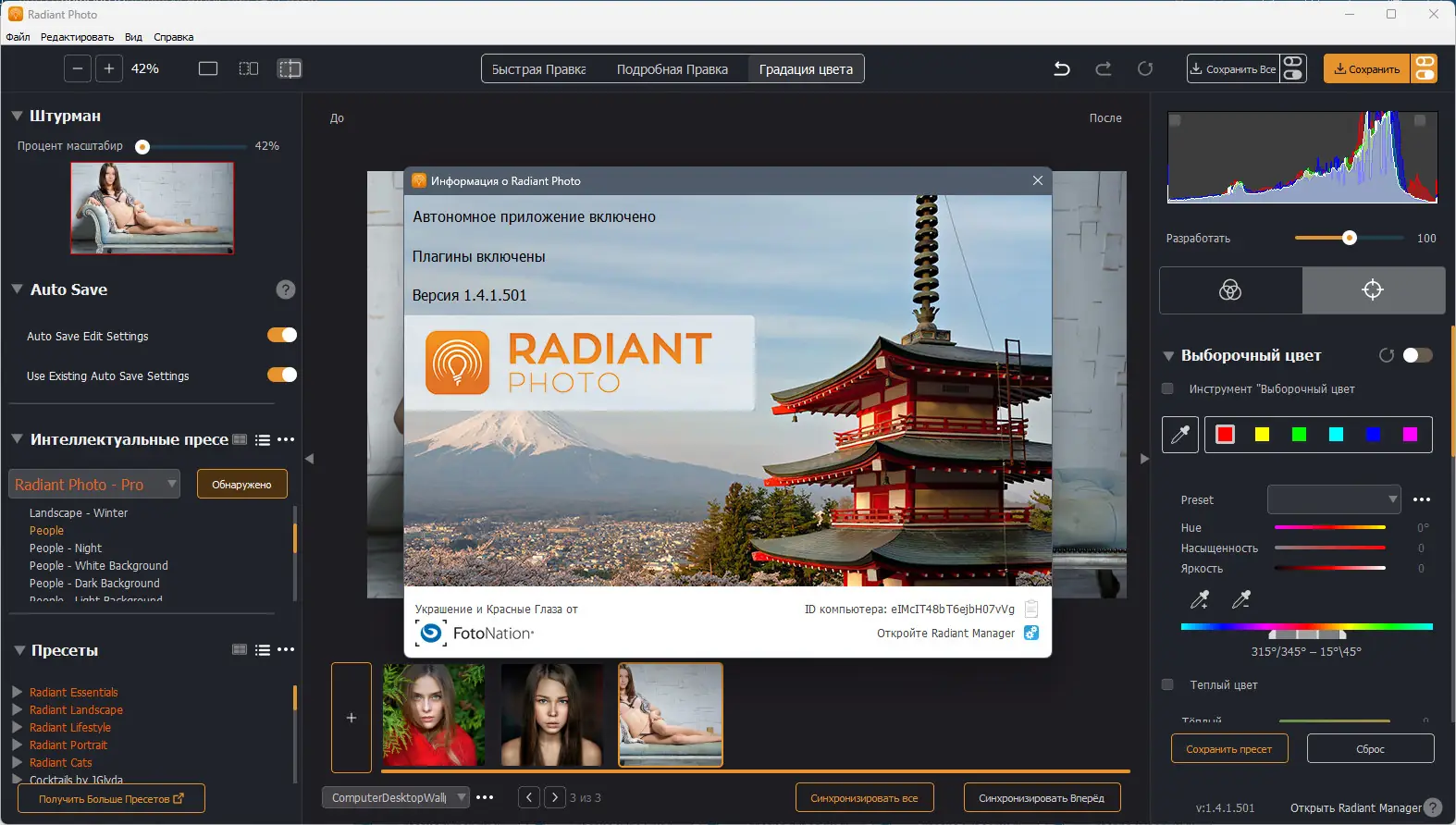
Task: Collapse the Интеллектуальные пресеты panel
Action: pyautogui.click(x=17, y=439)
